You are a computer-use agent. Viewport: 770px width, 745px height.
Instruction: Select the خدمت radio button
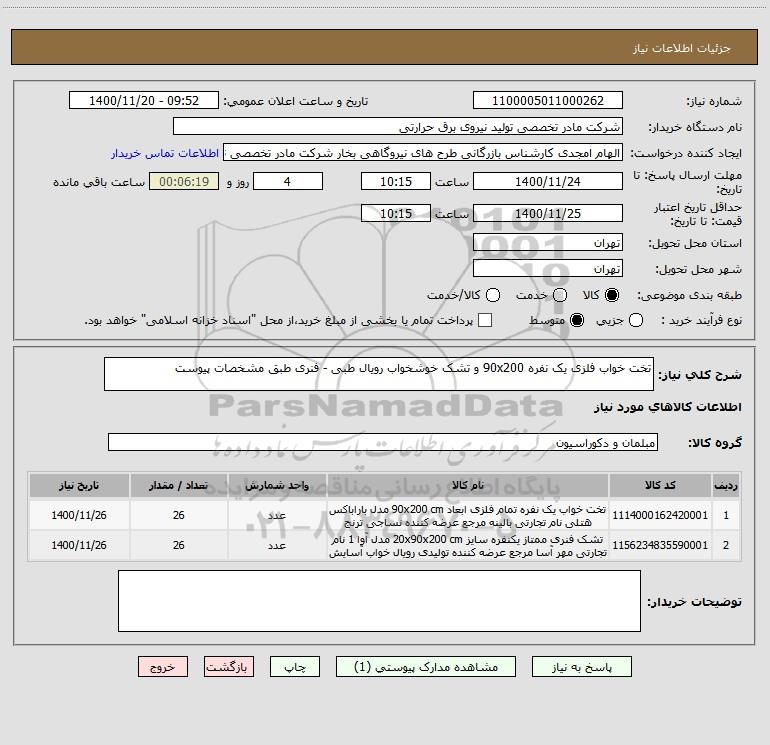(560, 295)
